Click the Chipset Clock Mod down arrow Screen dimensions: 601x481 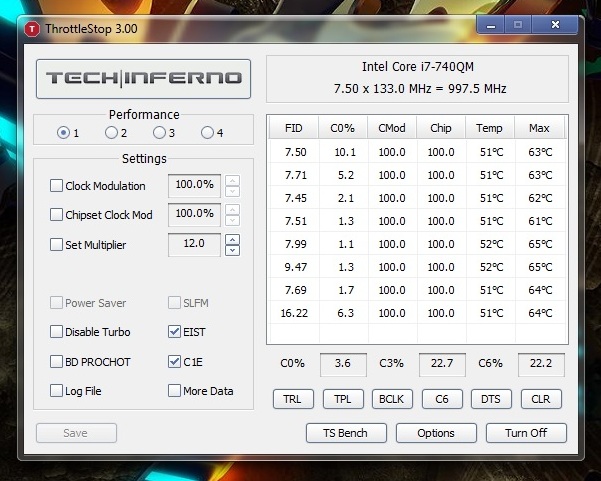click(233, 220)
